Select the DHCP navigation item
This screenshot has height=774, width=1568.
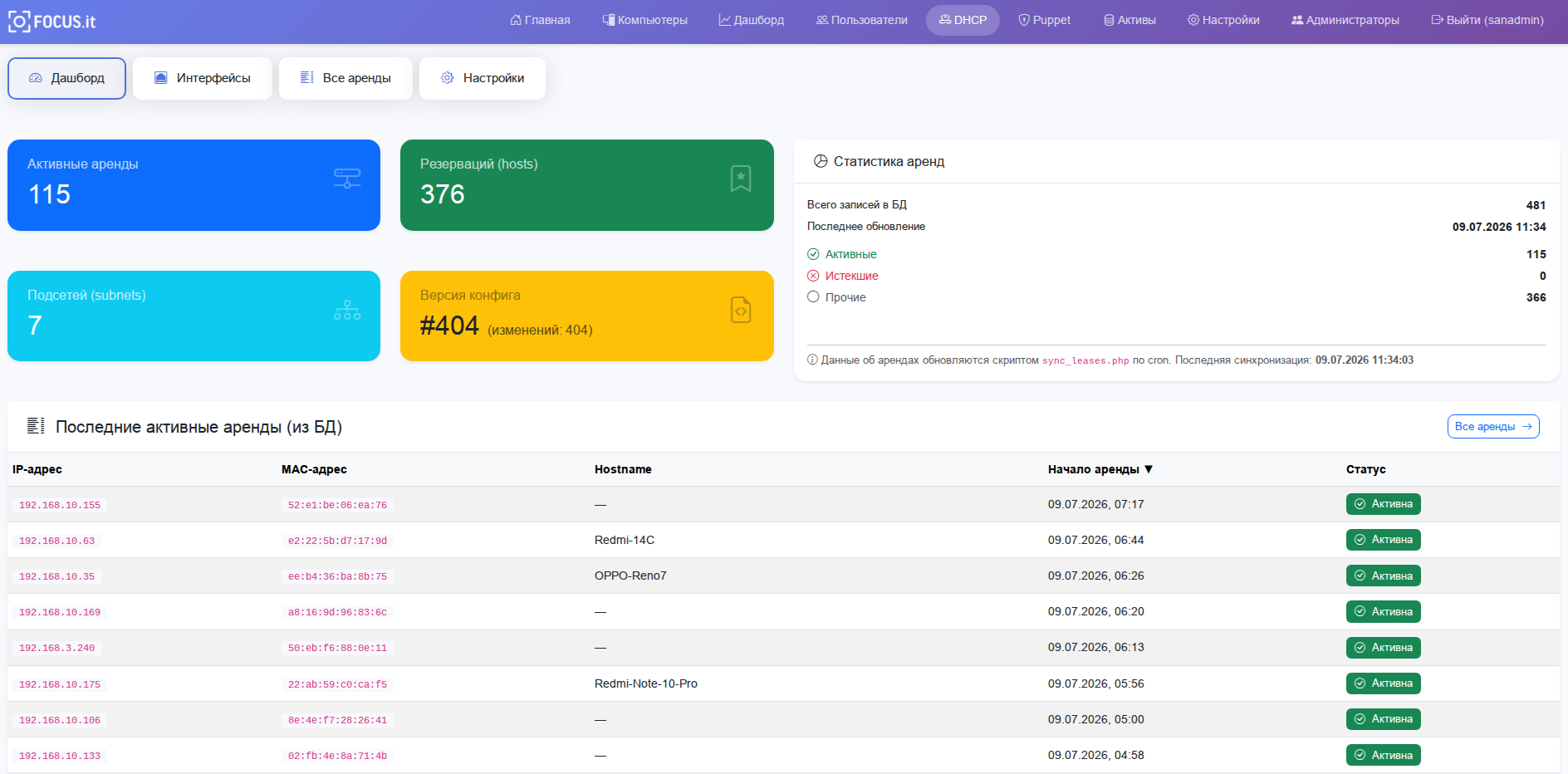click(x=963, y=20)
